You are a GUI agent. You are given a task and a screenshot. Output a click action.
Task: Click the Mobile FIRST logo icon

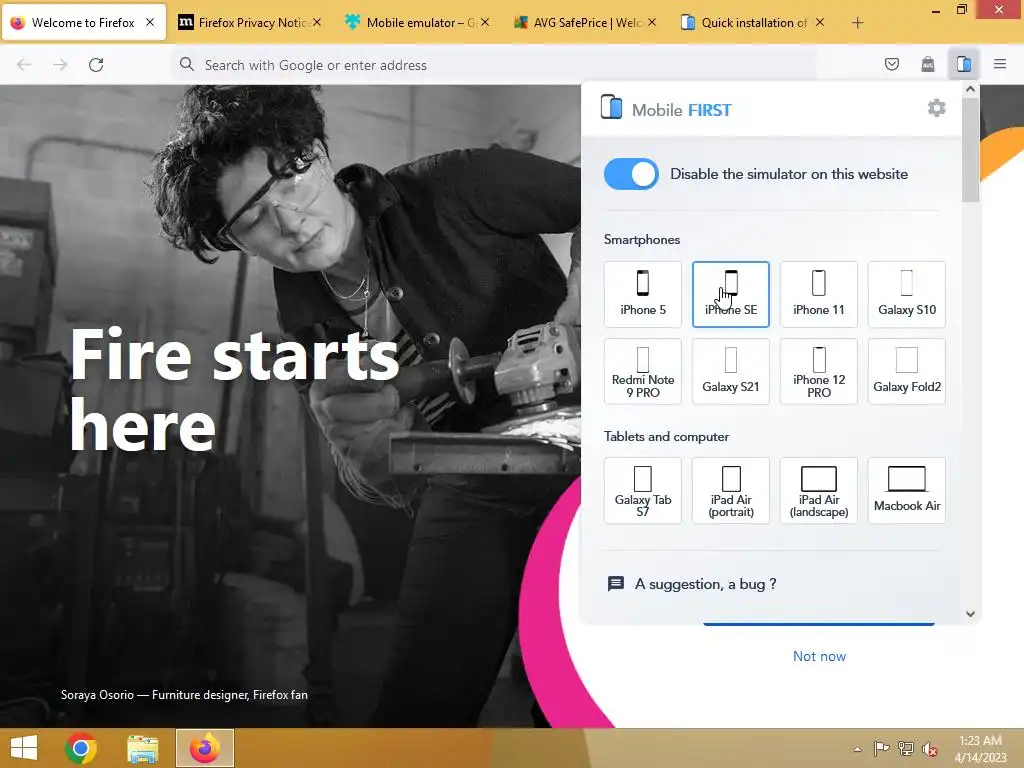[x=611, y=107]
